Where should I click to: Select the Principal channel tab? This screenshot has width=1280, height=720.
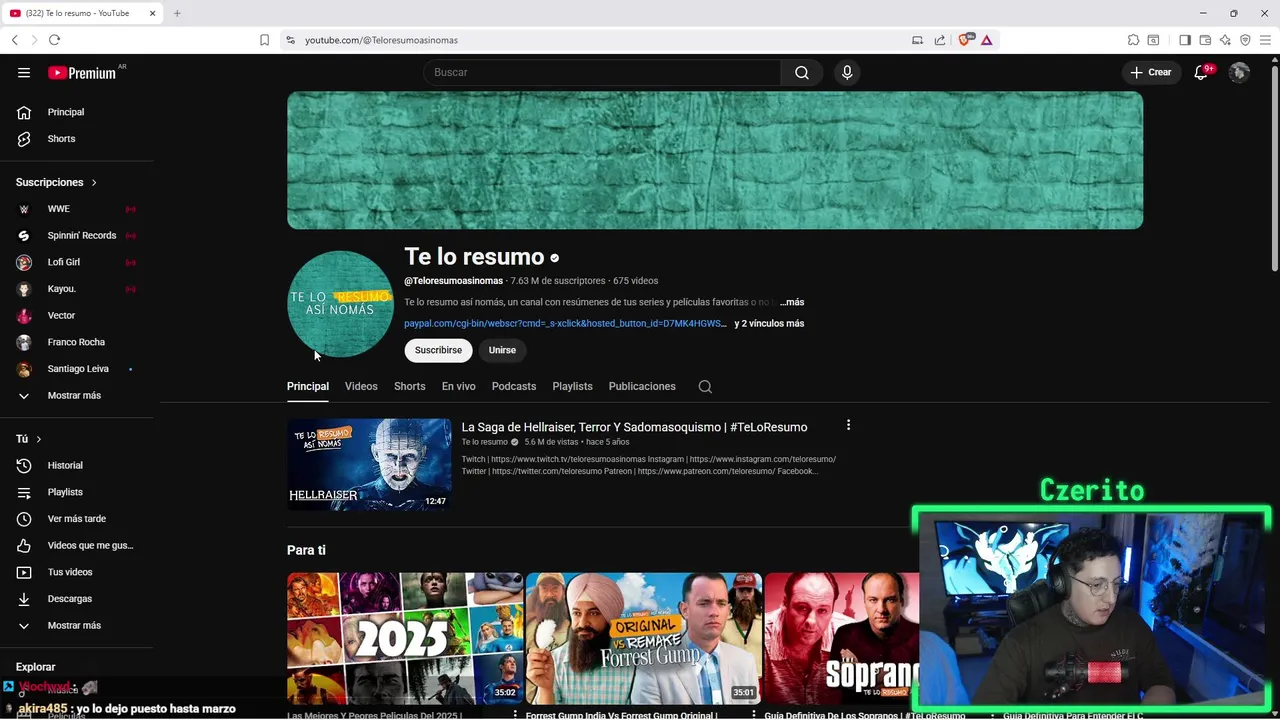(x=308, y=386)
